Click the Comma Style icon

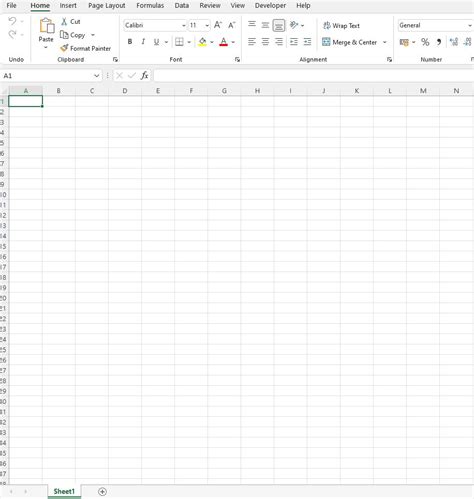click(x=439, y=42)
